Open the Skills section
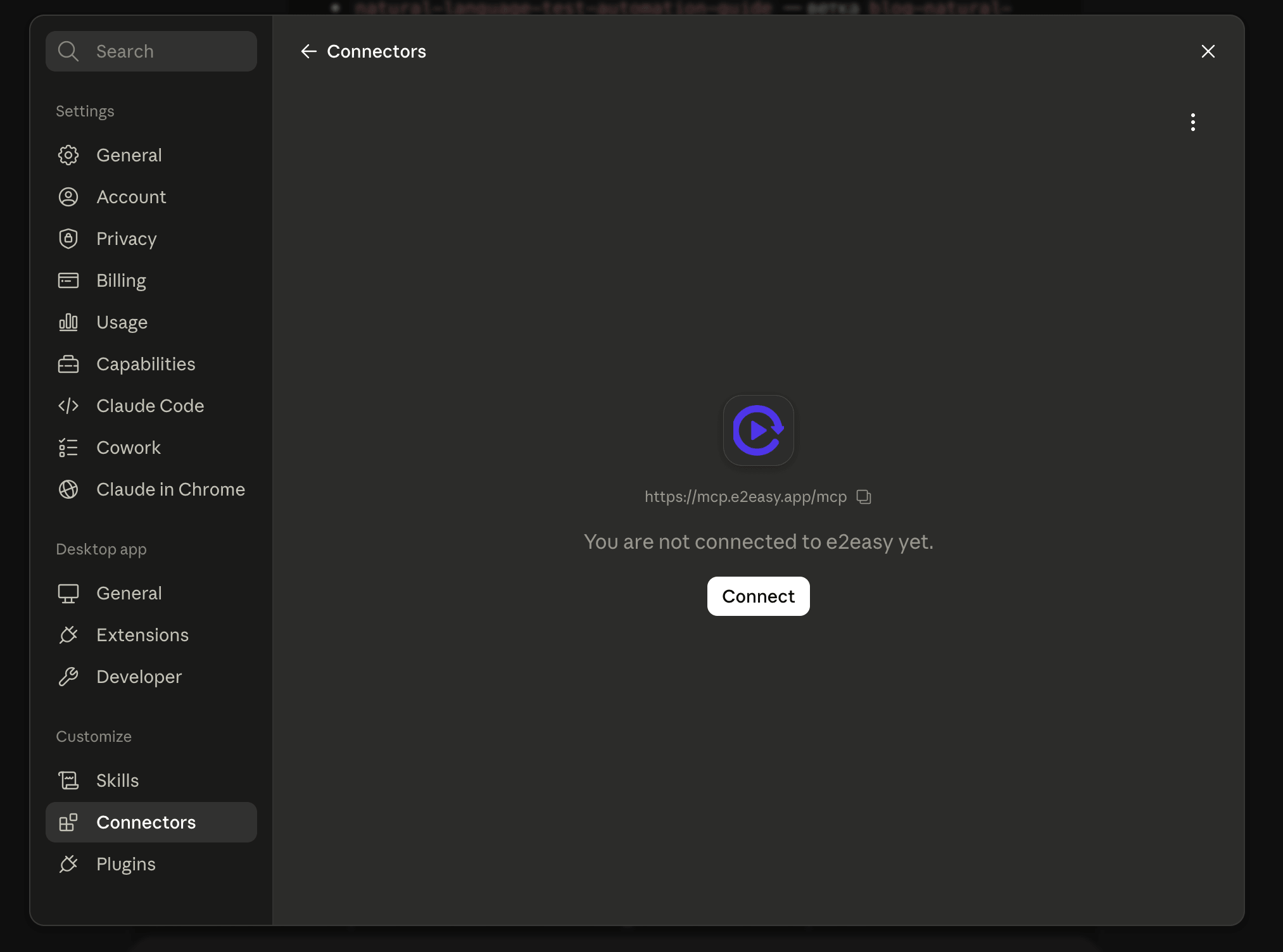This screenshot has width=1283, height=952. tap(151, 780)
